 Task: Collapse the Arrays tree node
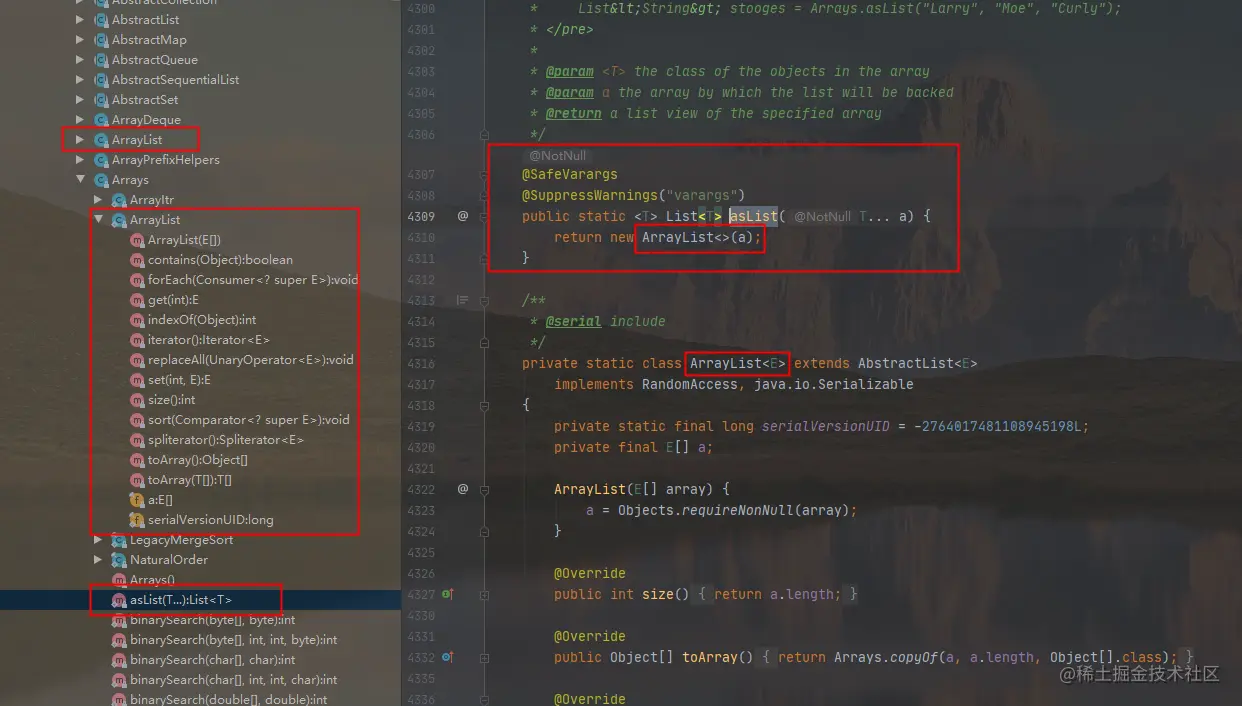point(81,180)
